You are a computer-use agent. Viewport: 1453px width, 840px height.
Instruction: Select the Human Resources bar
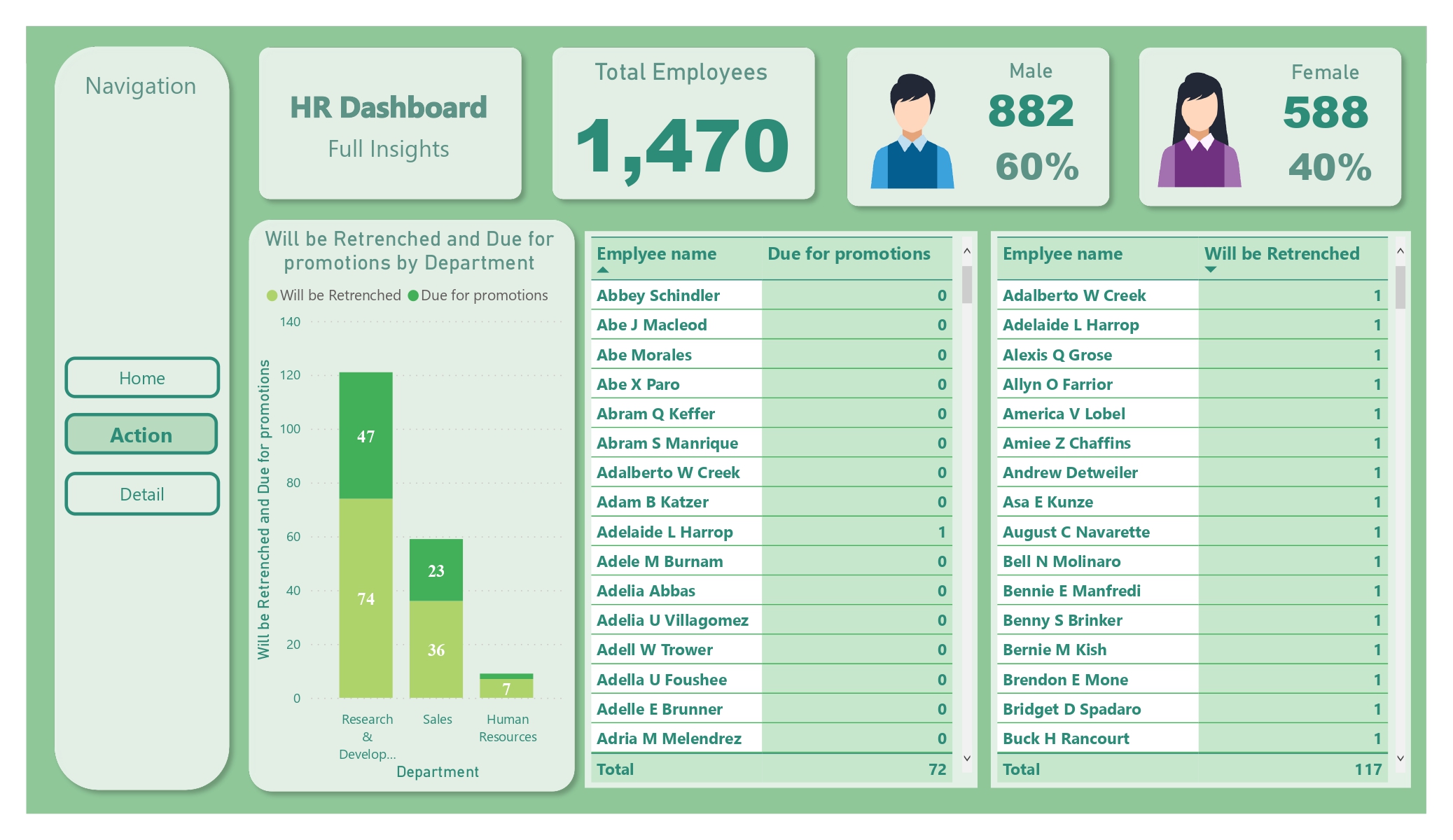tap(506, 687)
